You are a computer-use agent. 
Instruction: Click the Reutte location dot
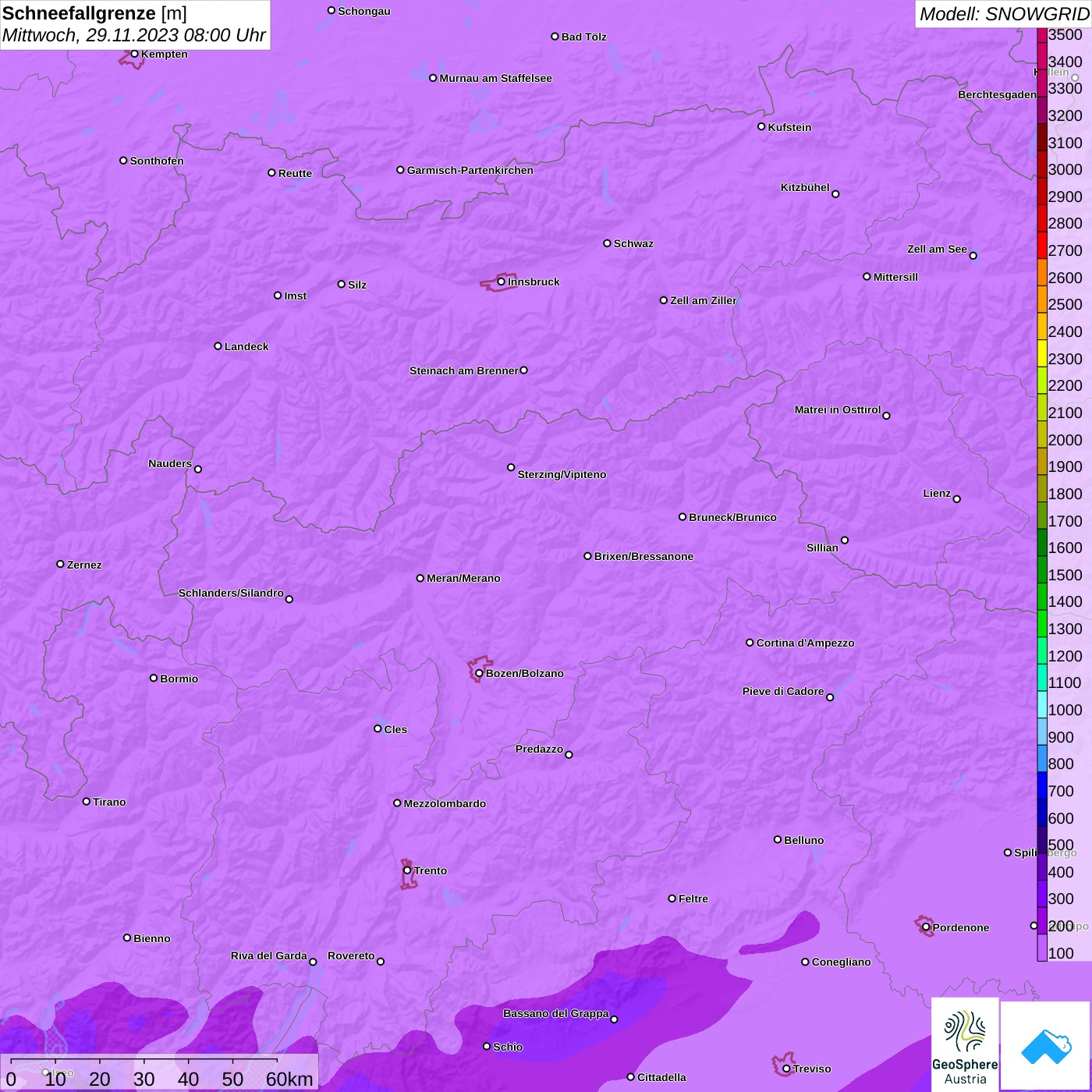pyautogui.click(x=271, y=172)
